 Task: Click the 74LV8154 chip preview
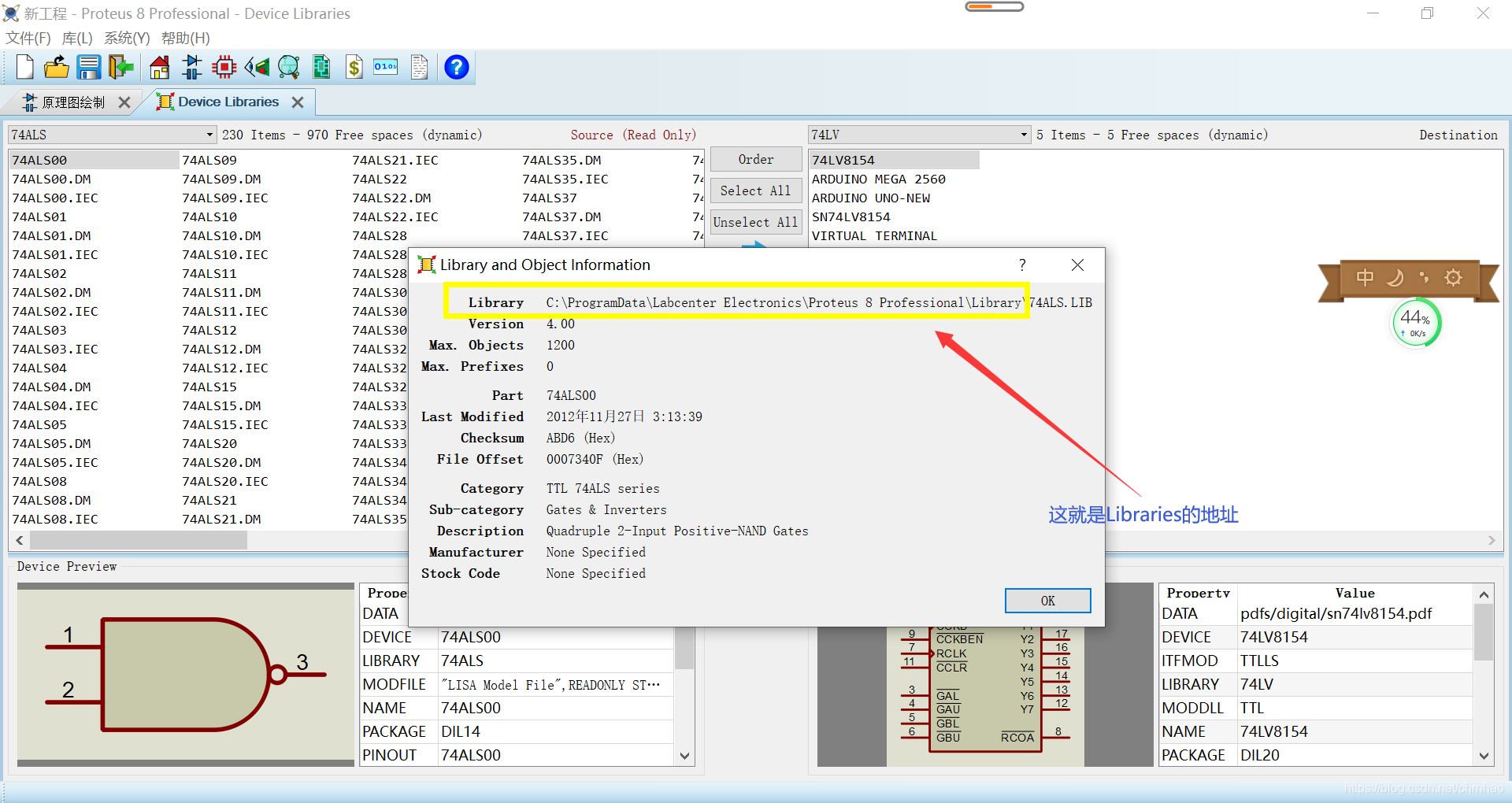click(985, 697)
